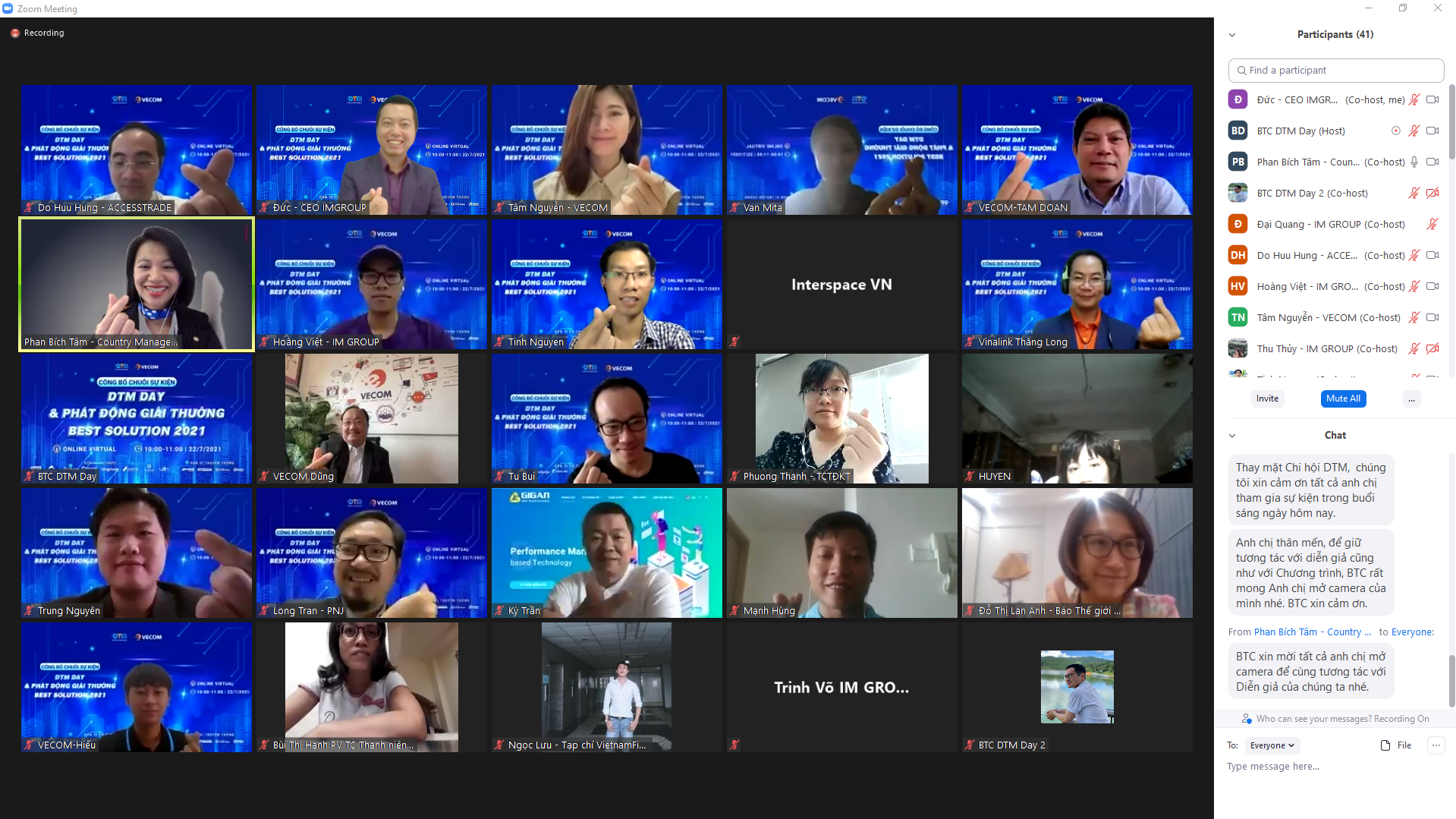Click the disabled camera icon for BTC DTM Day 2
The height and width of the screenshot is (819, 1456).
(x=1432, y=193)
